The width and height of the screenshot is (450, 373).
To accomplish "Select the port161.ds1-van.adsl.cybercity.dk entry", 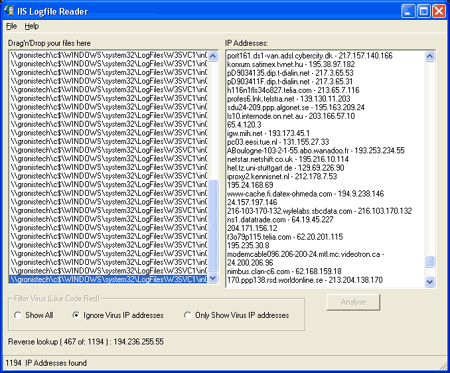I will pos(310,56).
